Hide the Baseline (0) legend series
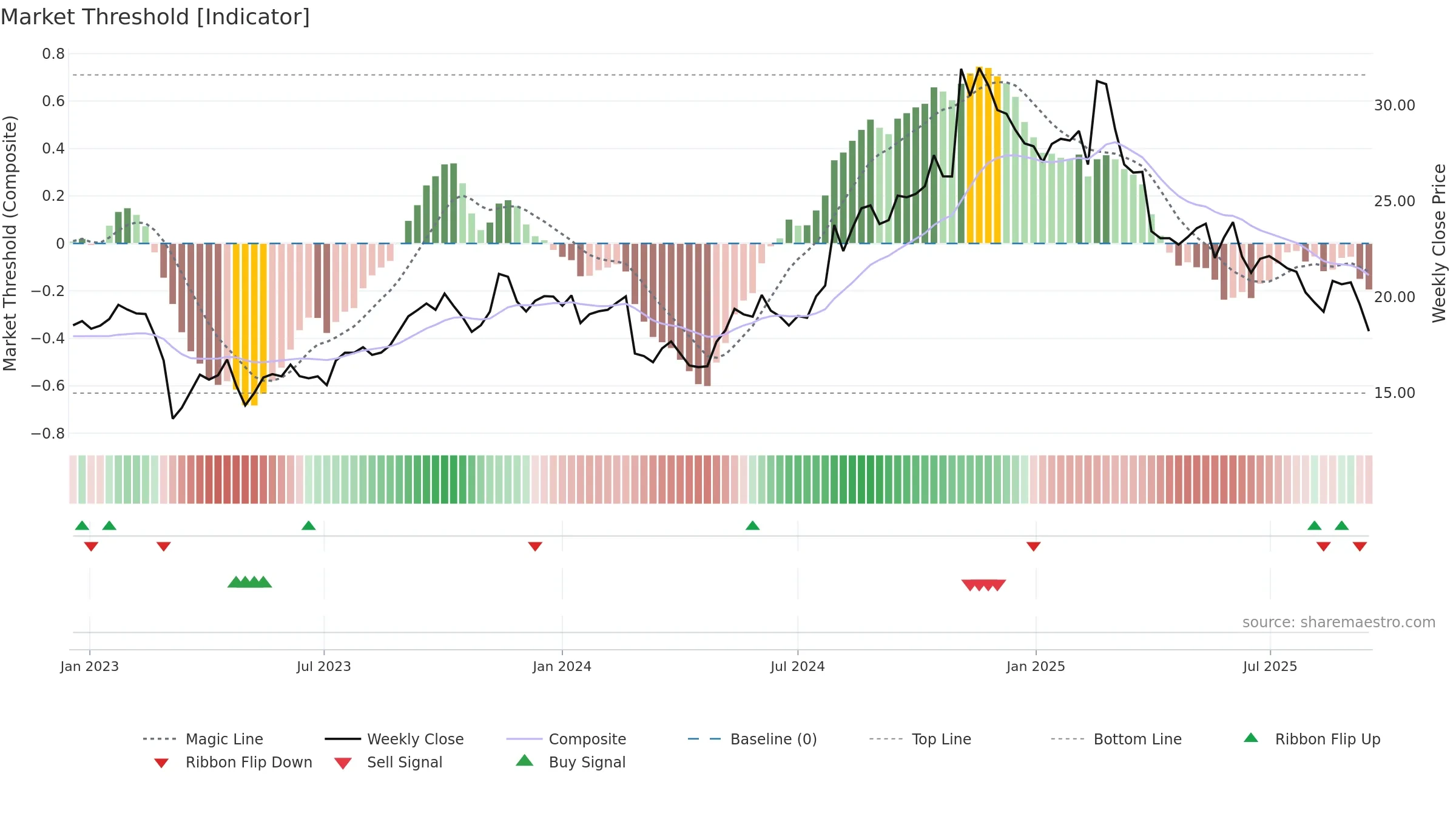Screen dimensions: 1456x819 752,739
